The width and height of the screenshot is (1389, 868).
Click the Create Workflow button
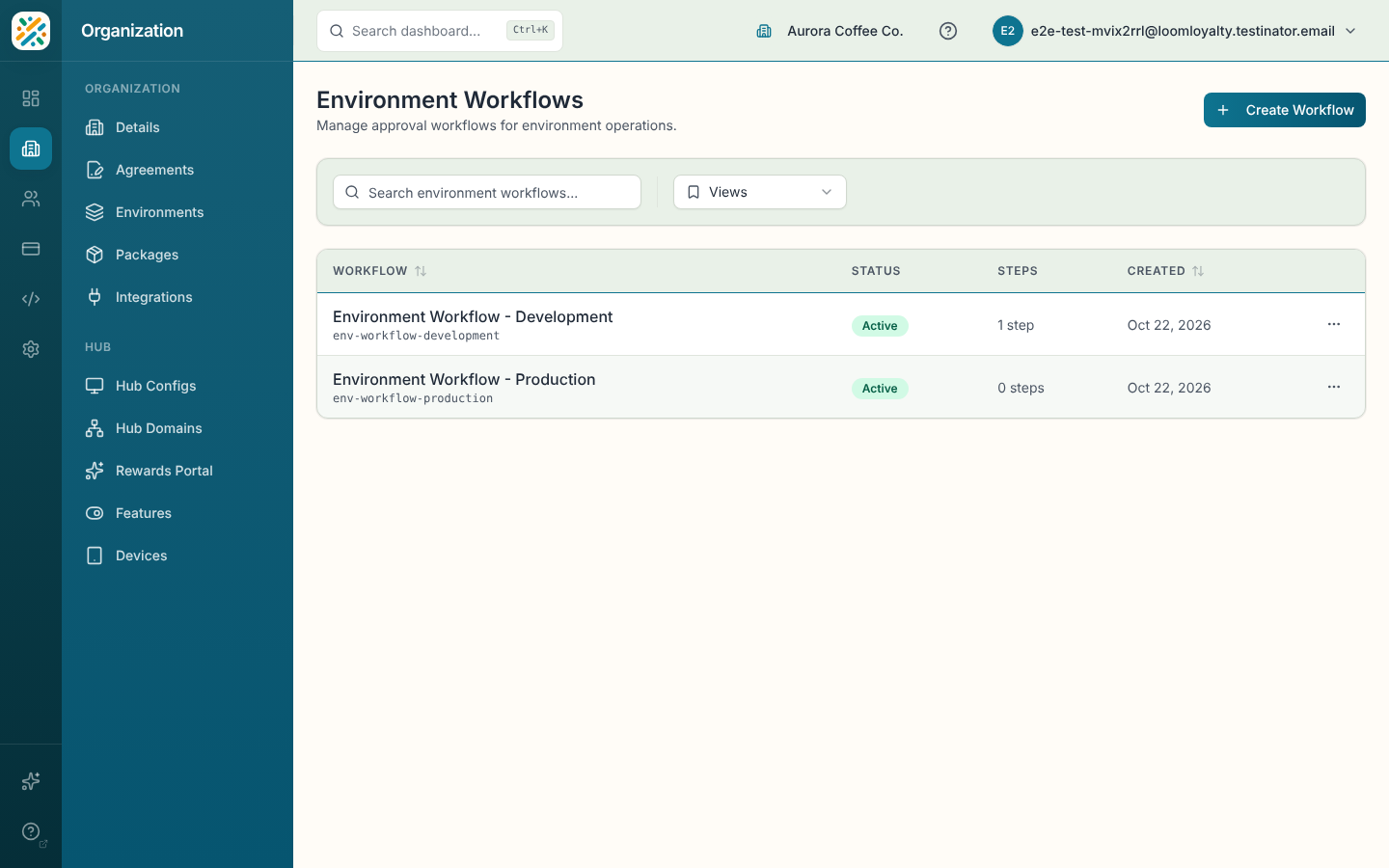click(1284, 110)
